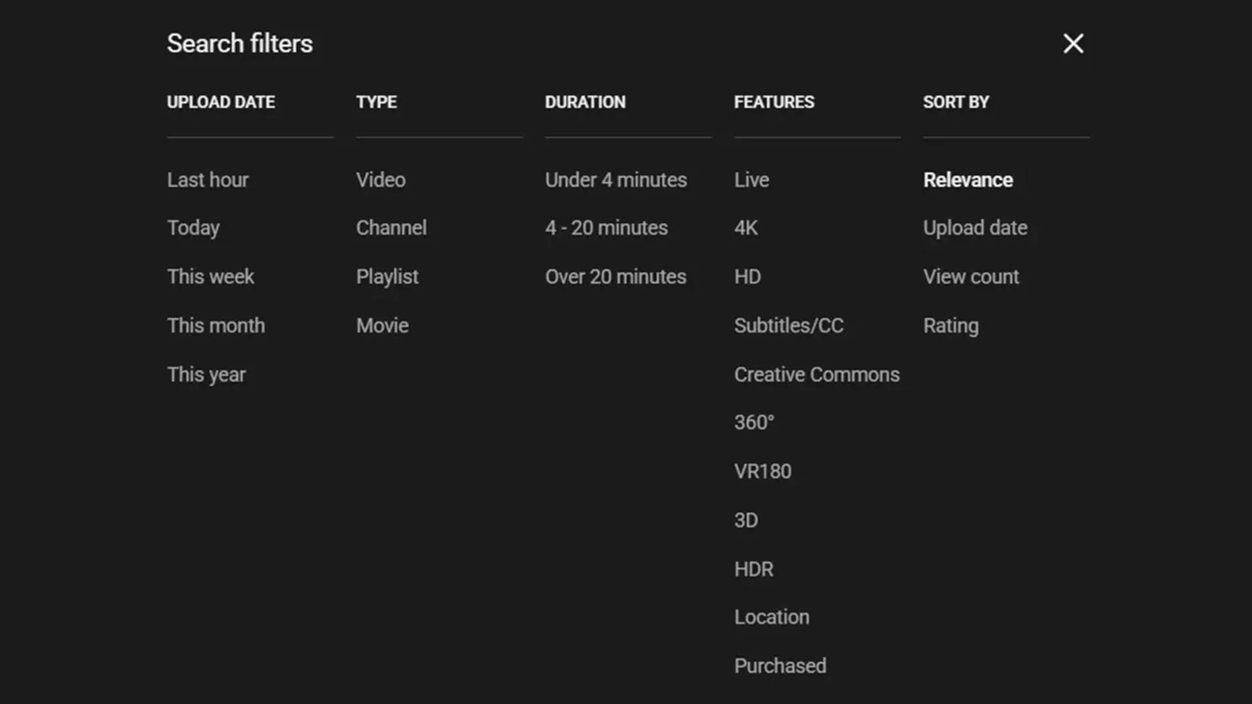The width and height of the screenshot is (1252, 704).
Task: Enable the Subtitles/CC filter
Action: coord(789,325)
